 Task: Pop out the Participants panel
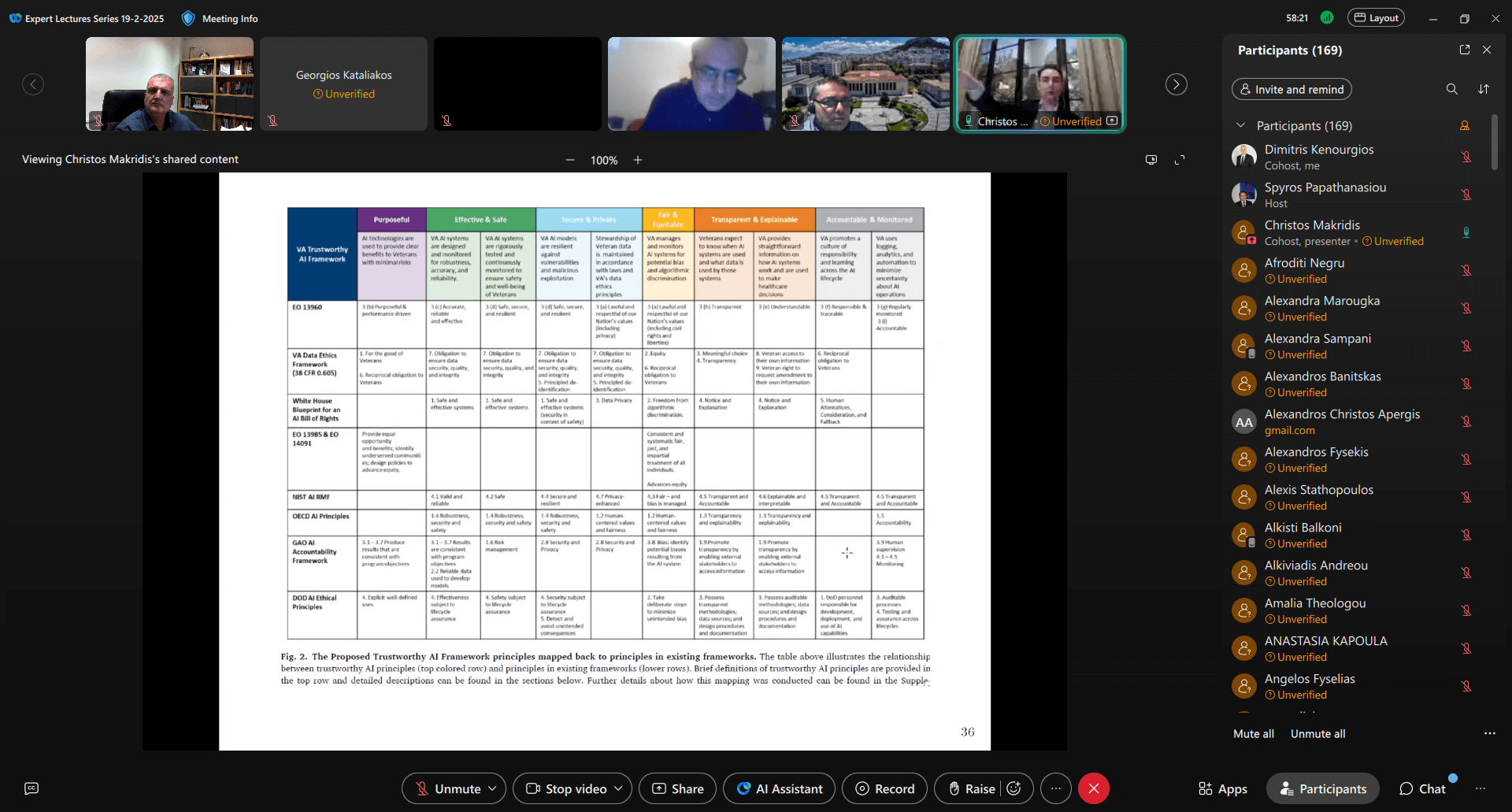[1464, 50]
